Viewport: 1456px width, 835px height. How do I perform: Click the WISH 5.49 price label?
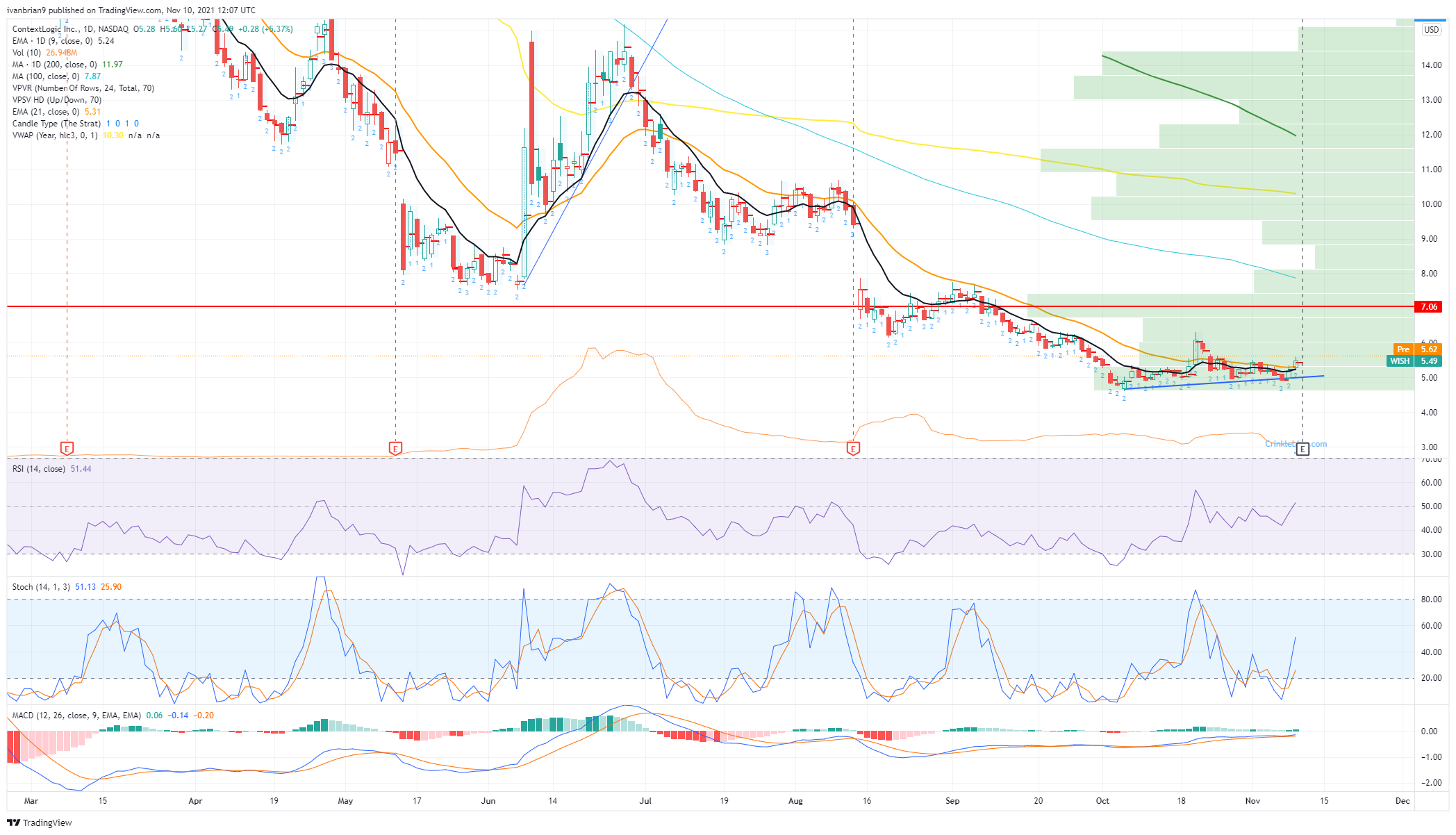[x=1414, y=361]
